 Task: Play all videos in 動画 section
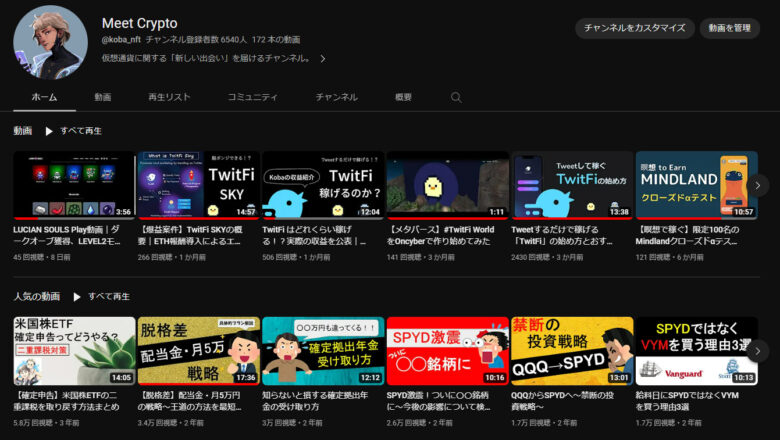72,131
